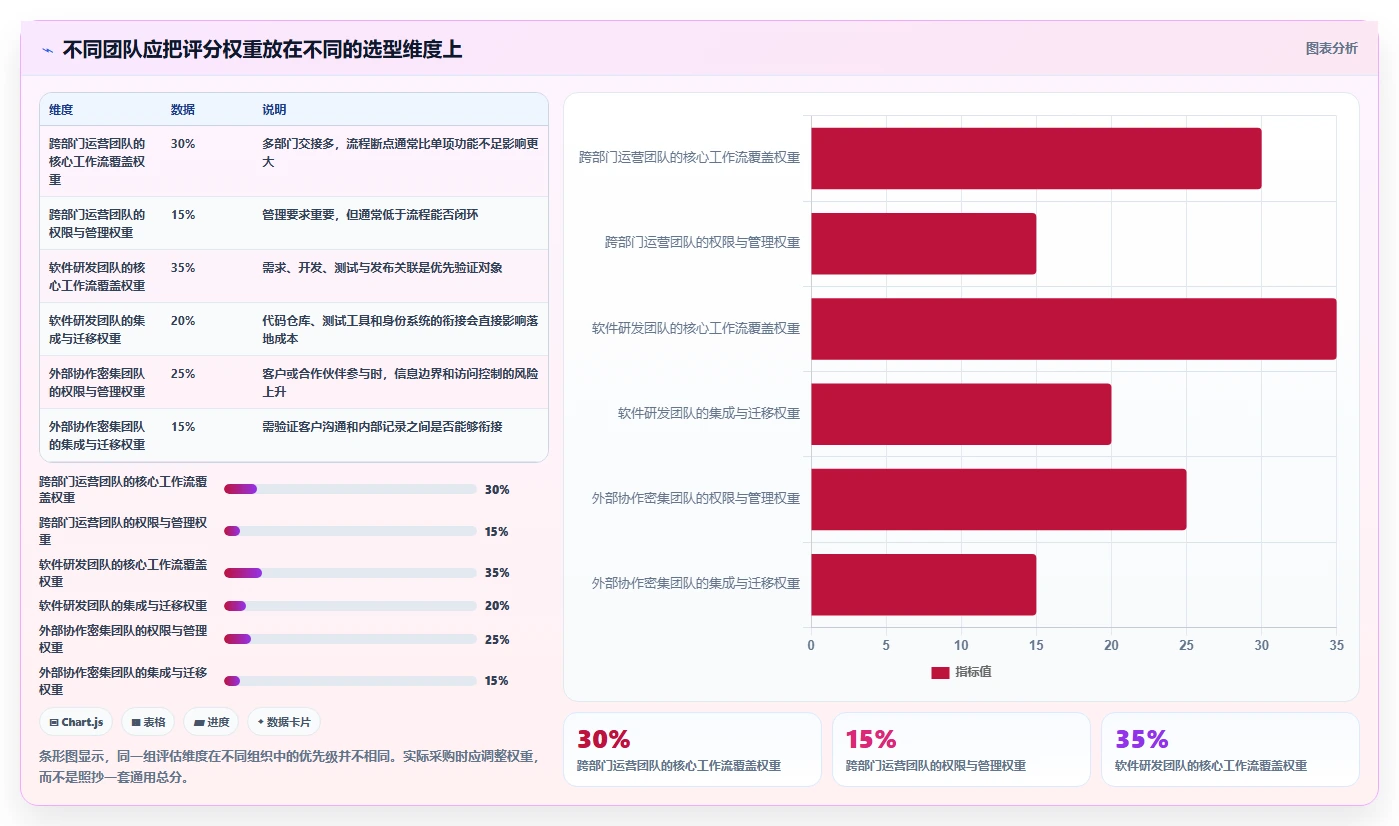This screenshot has height=826, width=1399.
Task: Select the 进度 chip
Action: (211, 722)
